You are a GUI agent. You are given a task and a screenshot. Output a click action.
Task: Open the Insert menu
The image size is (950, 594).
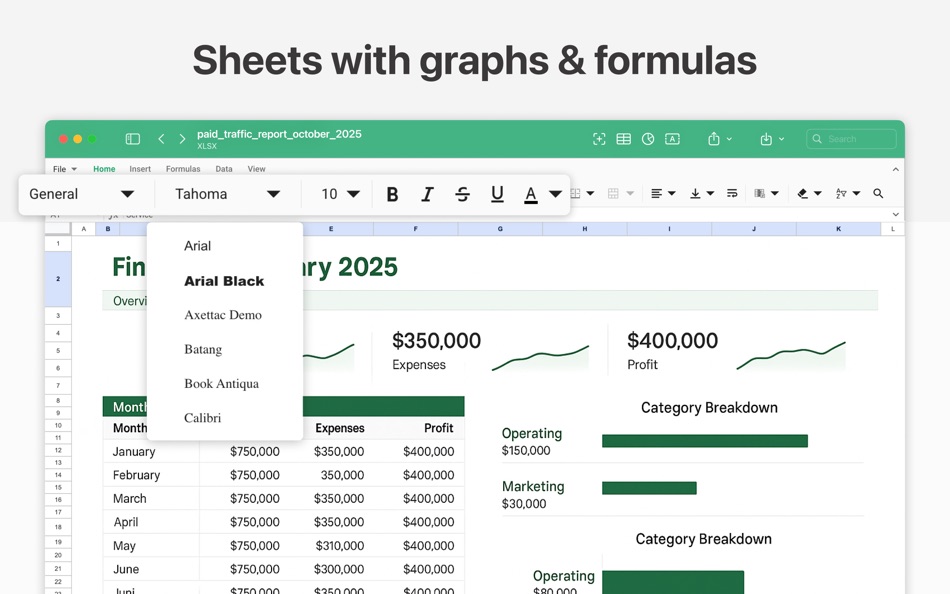tap(140, 168)
